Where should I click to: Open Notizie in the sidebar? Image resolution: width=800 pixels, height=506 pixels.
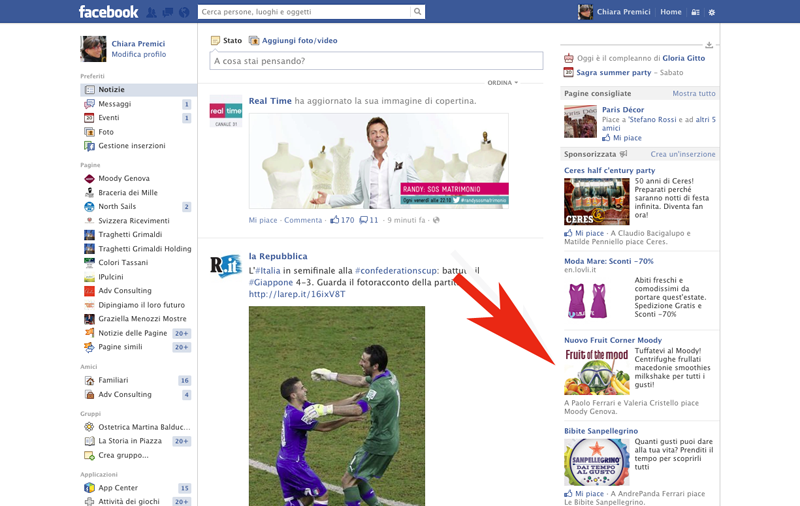click(x=138, y=90)
